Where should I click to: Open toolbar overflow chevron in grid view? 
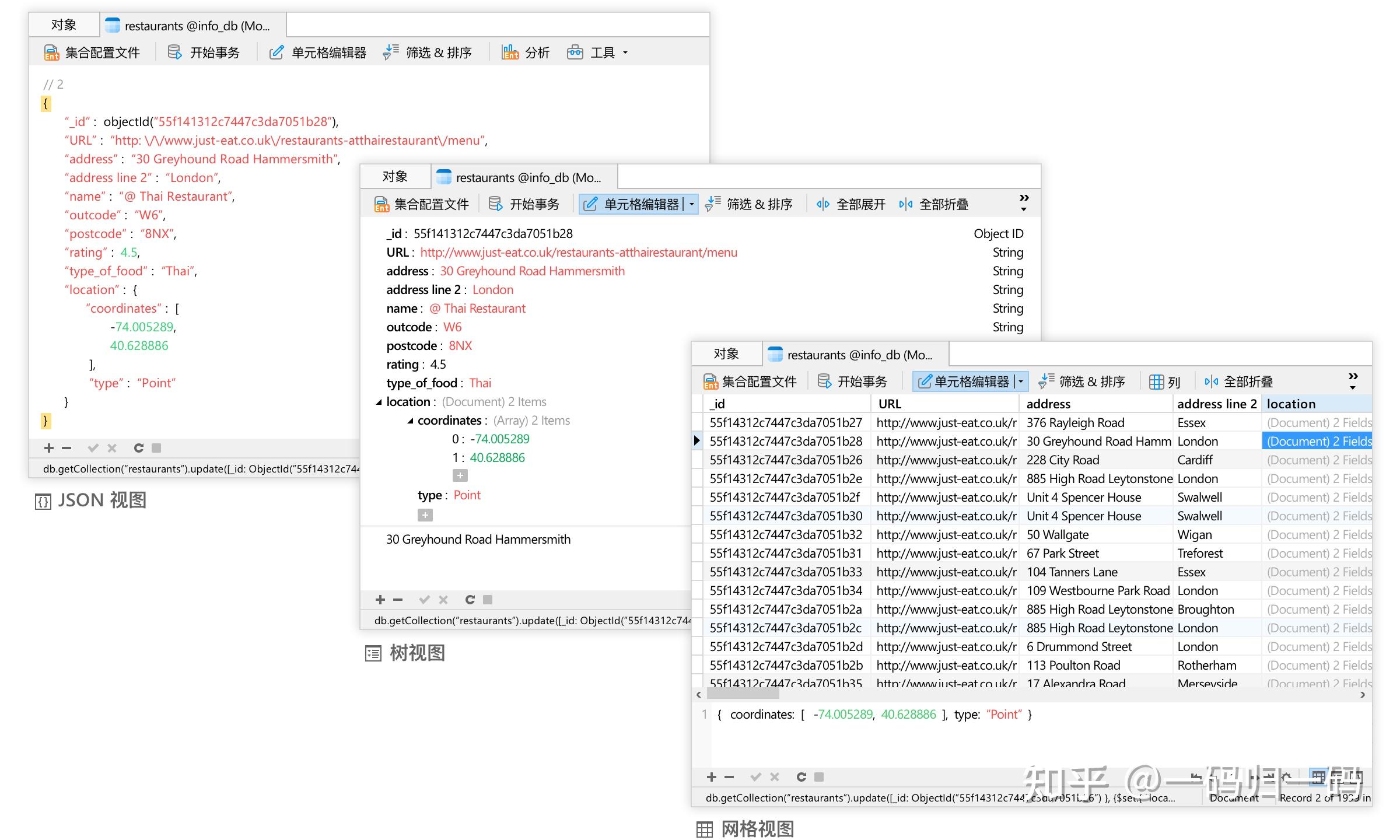coord(1353,380)
